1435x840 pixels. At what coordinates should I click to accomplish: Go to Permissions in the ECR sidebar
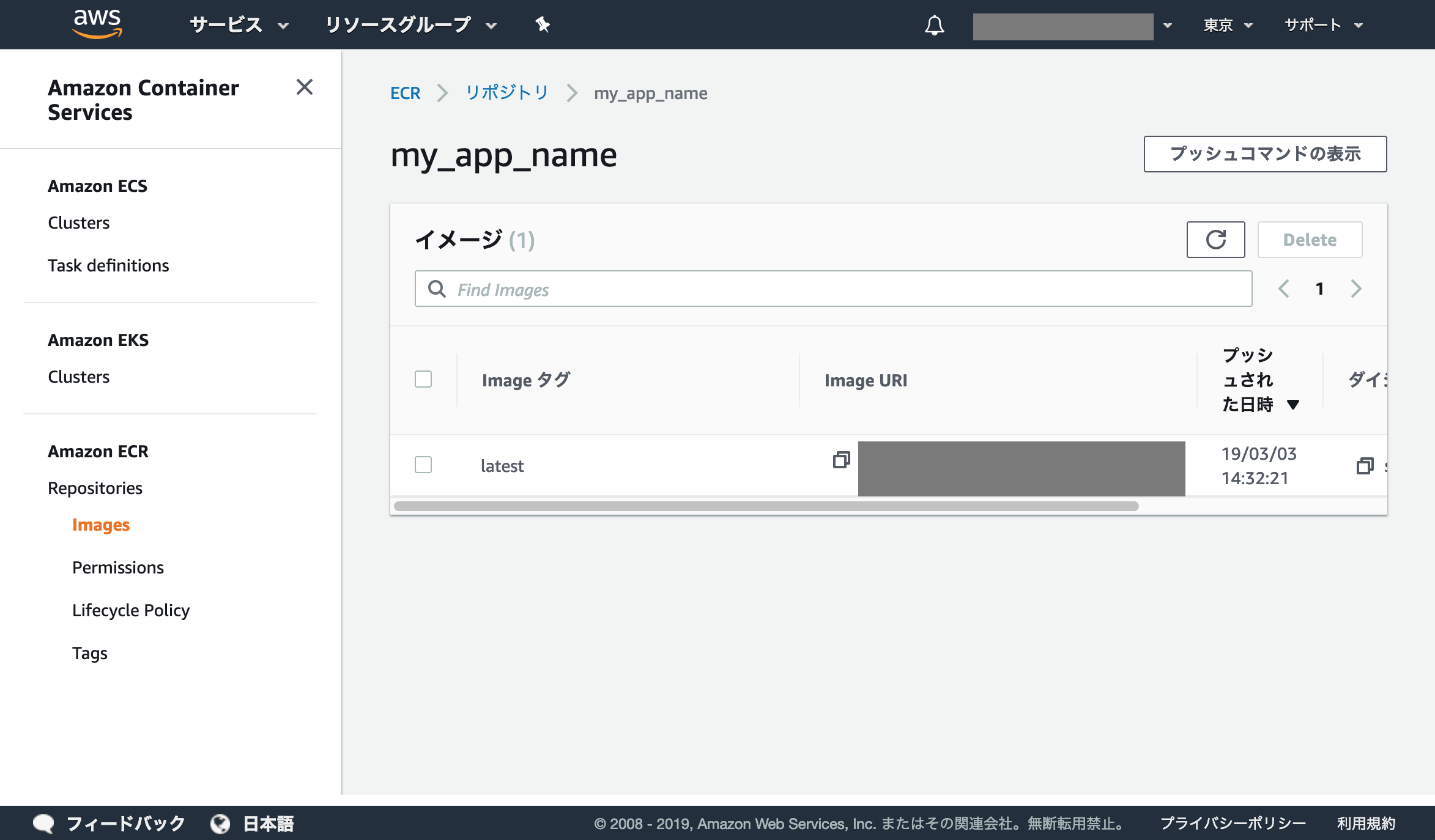[118, 567]
